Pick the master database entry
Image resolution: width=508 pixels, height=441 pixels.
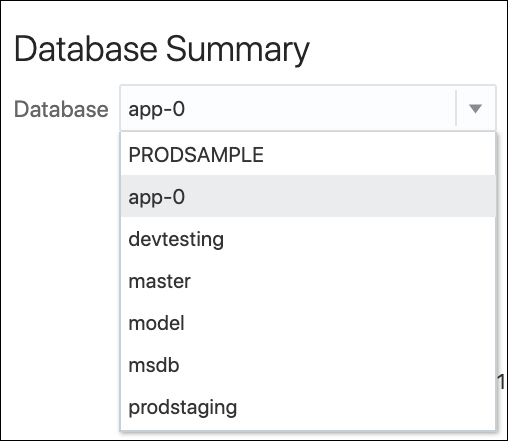pos(308,281)
